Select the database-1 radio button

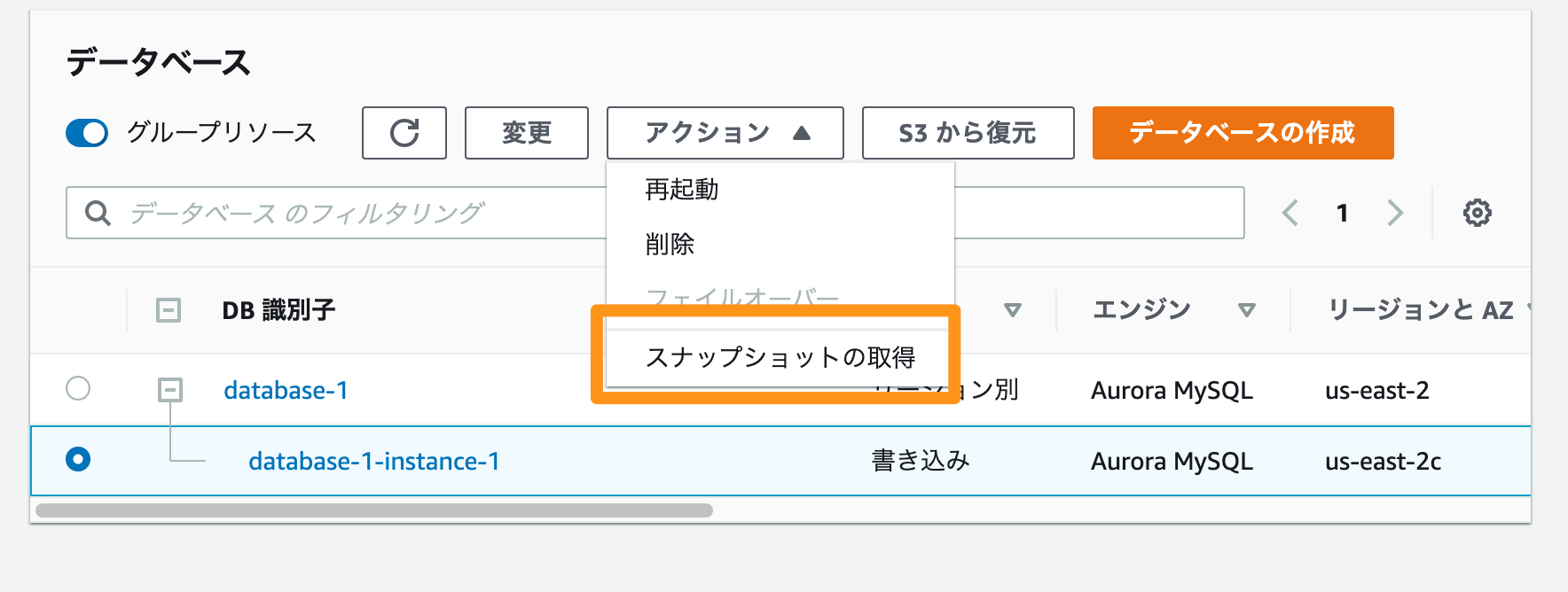tap(78, 388)
